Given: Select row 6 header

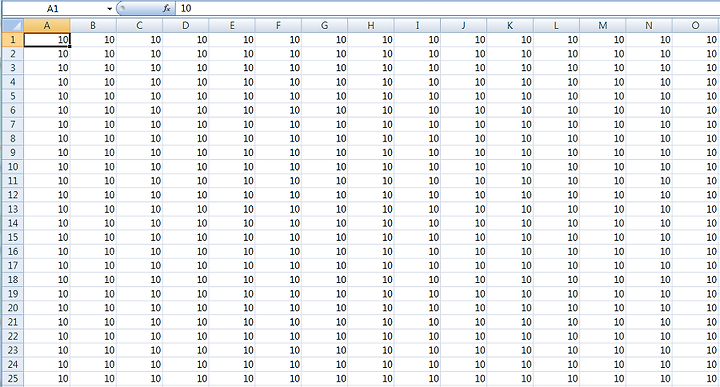Looking at the screenshot, I should pyautogui.click(x=13, y=110).
